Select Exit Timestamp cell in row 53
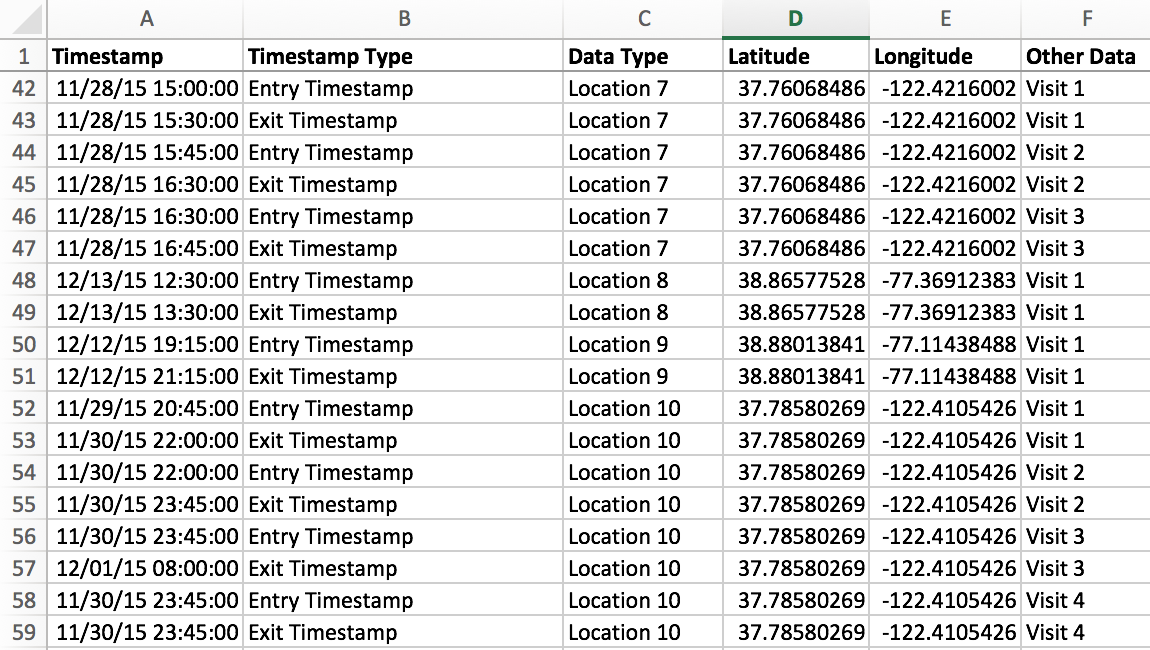The height and width of the screenshot is (650, 1150). (x=403, y=440)
